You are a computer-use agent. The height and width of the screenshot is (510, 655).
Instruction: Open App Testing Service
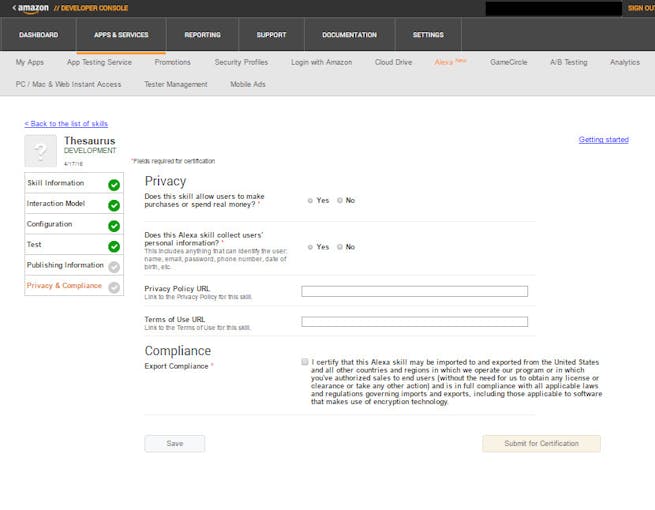[99, 62]
